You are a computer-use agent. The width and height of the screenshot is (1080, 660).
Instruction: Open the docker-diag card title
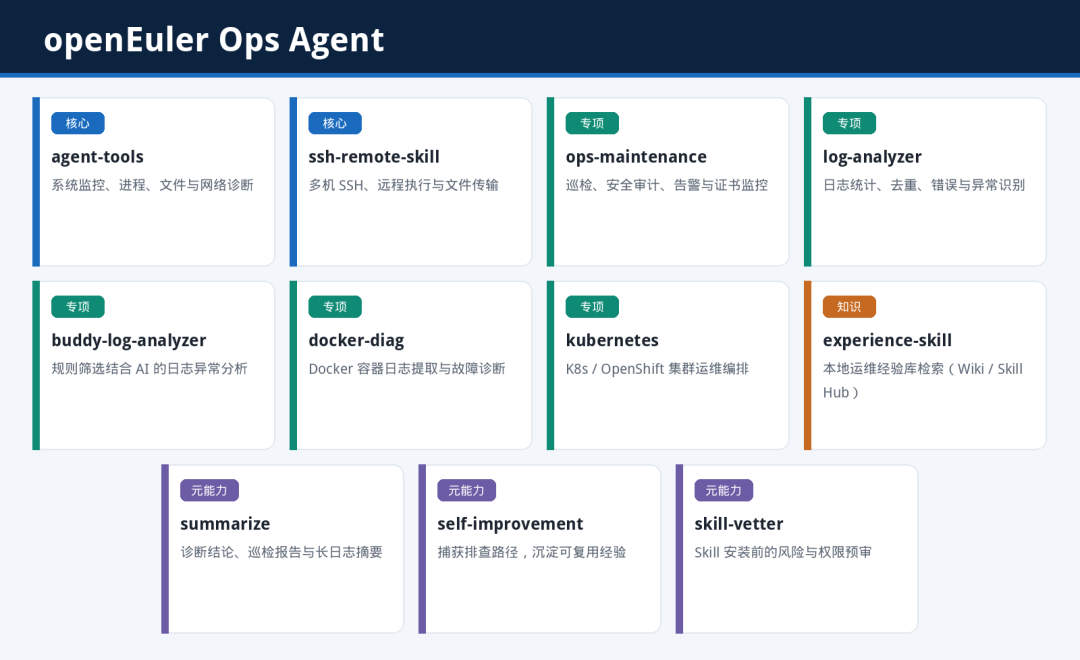click(x=356, y=340)
